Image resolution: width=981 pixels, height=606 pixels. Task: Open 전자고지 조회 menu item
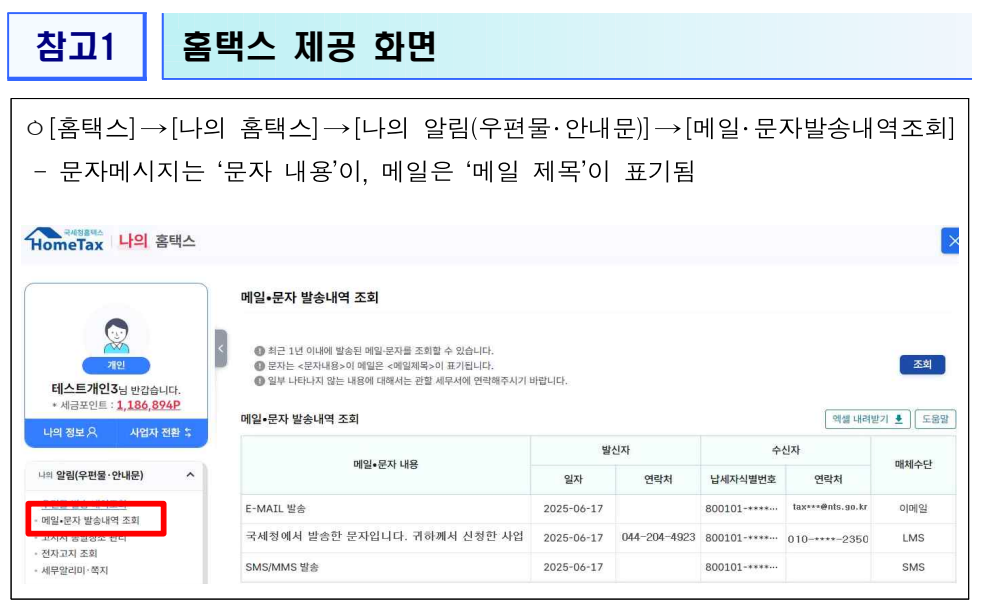[x=69, y=553]
